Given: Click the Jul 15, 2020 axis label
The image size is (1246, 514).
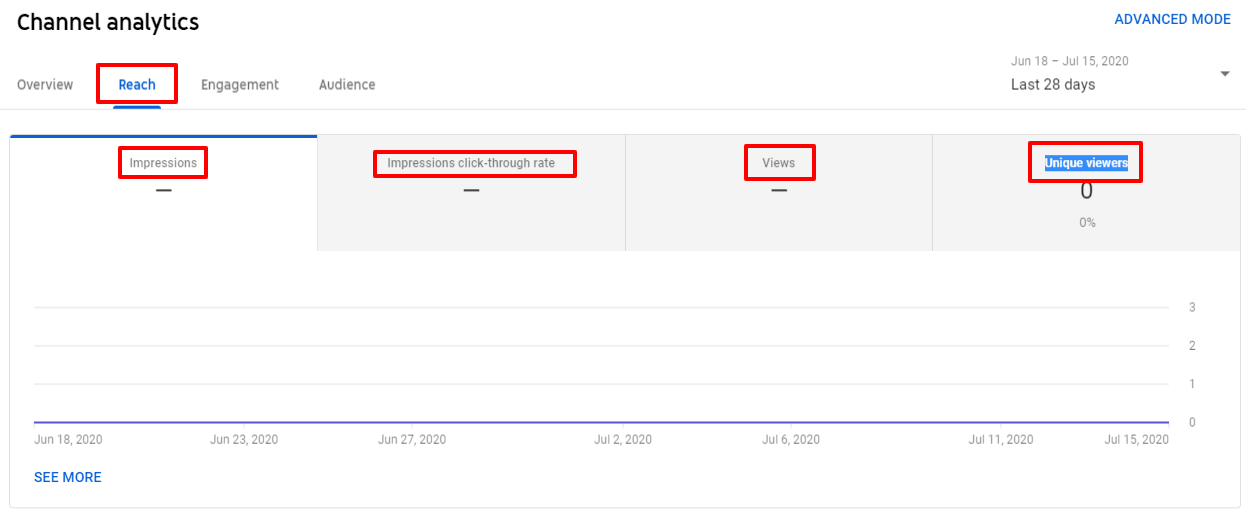Looking at the screenshot, I should point(1136,440).
